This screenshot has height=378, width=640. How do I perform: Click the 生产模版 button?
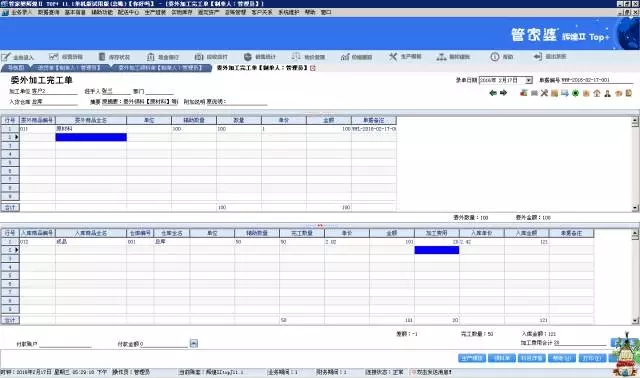tap(472, 358)
